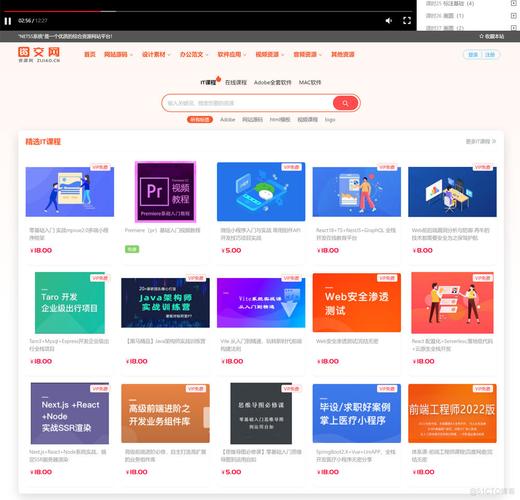520x500 pixels.
Task: Expand the 音频资源 dropdown menu
Action: [x=308, y=54]
